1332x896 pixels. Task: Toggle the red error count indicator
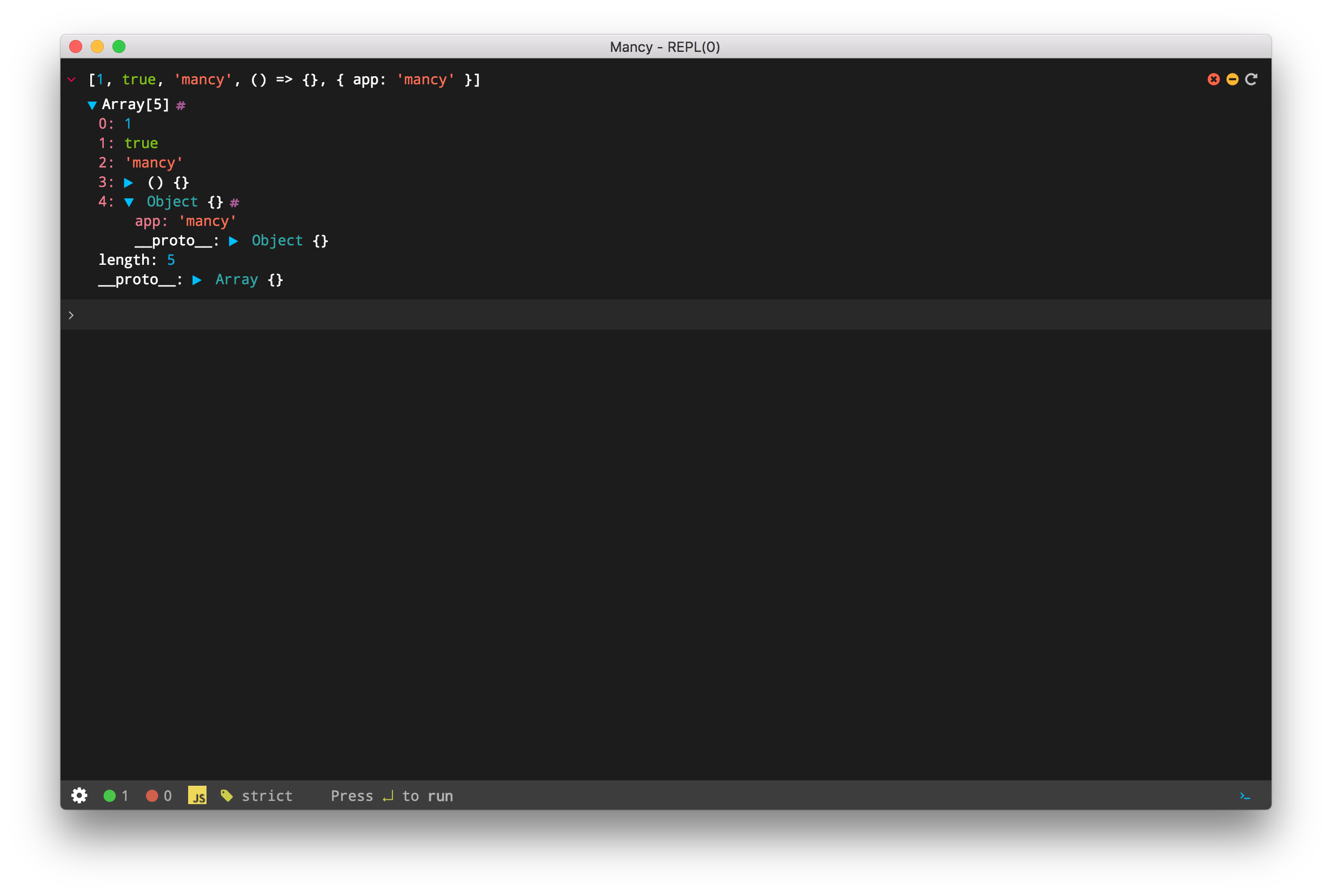coord(152,796)
